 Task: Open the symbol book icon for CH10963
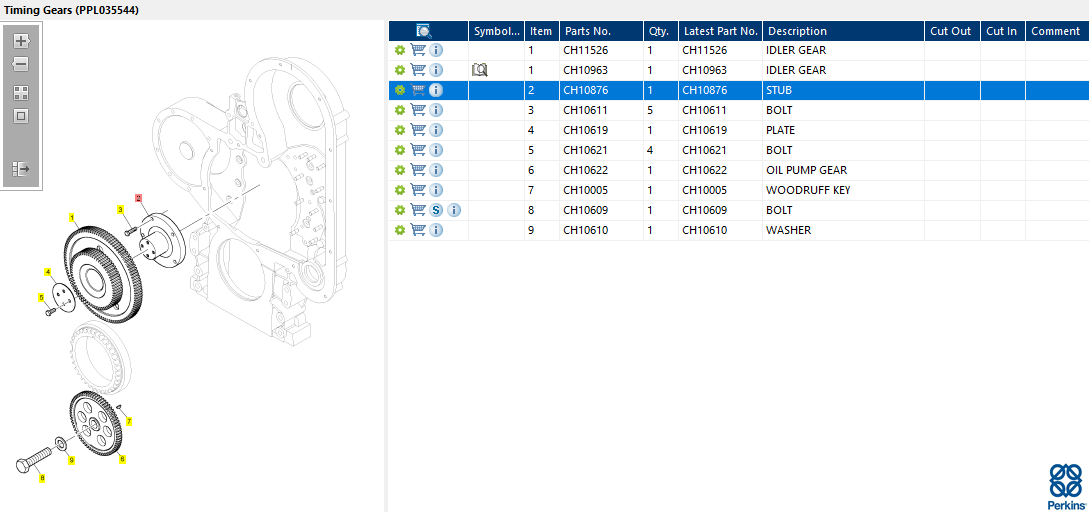coord(479,70)
